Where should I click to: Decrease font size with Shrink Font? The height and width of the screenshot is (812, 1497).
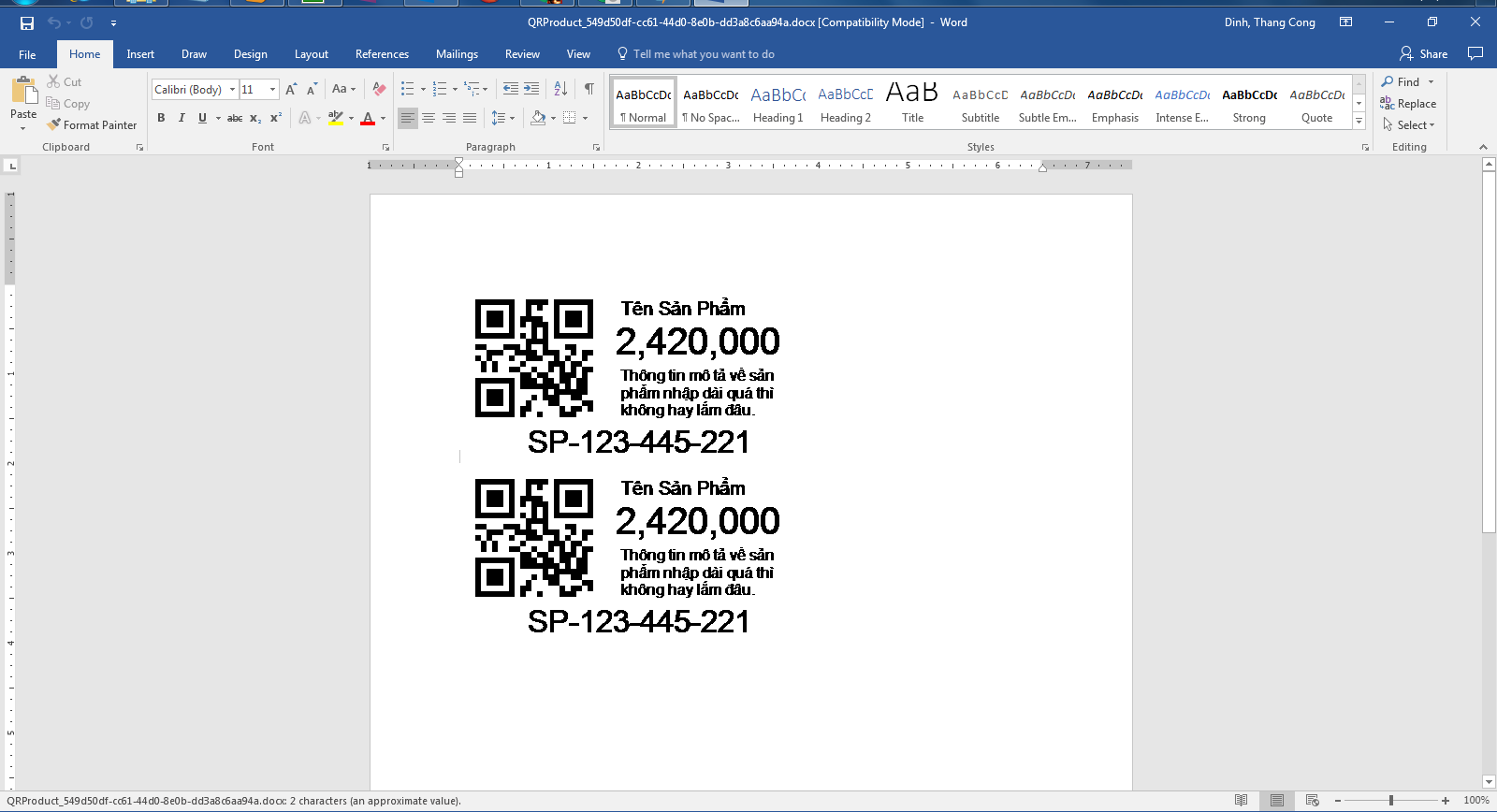(x=312, y=90)
